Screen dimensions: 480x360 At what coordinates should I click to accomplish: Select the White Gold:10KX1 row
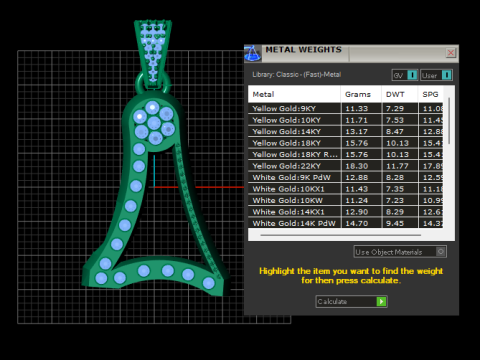tap(346, 189)
